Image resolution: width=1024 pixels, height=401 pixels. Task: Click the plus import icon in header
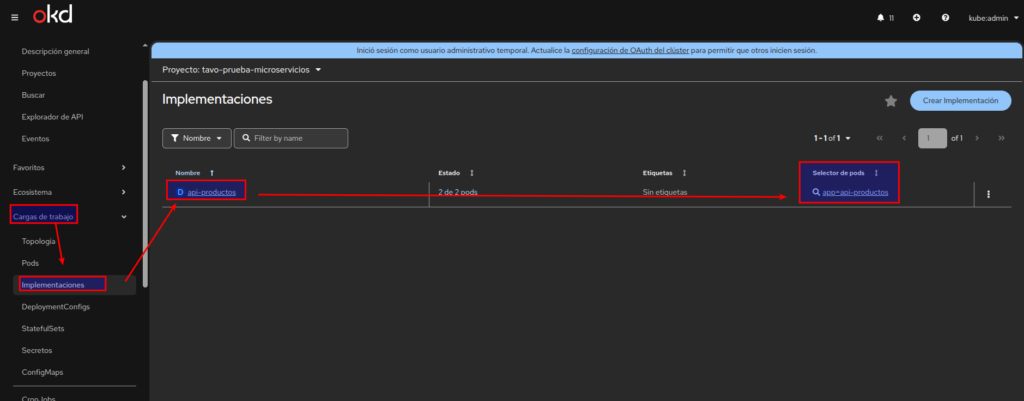click(x=916, y=18)
